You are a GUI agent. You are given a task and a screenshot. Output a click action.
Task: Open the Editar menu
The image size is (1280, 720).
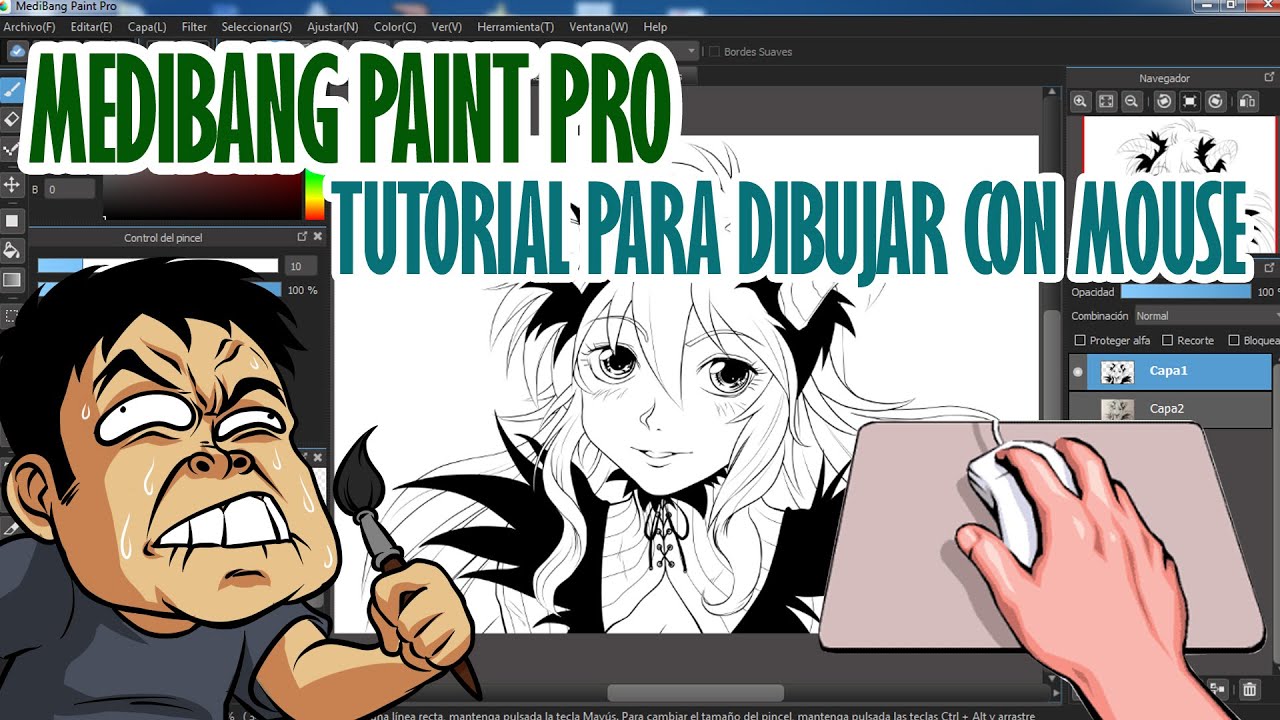click(x=91, y=27)
